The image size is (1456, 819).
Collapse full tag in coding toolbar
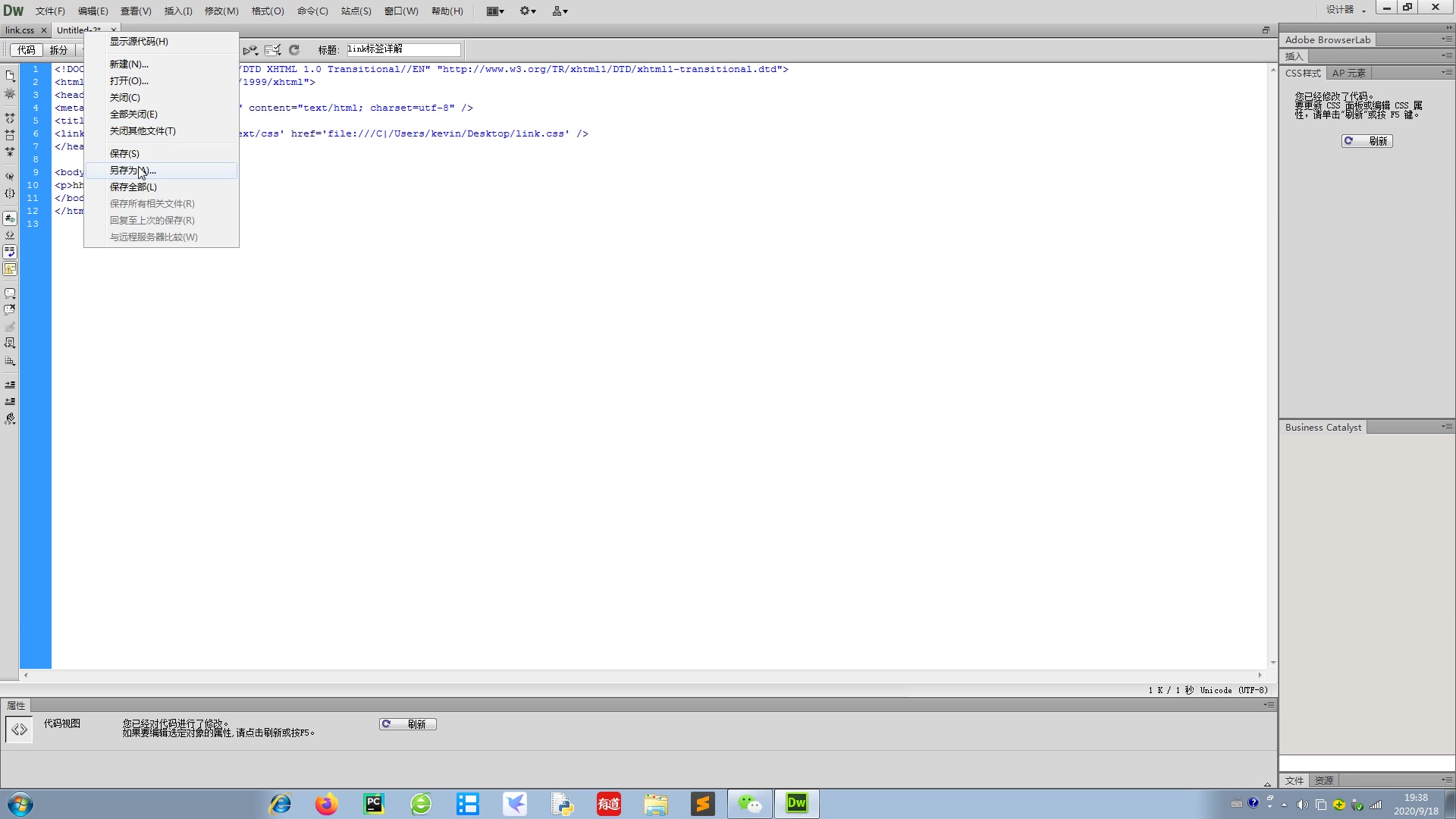coord(10,119)
